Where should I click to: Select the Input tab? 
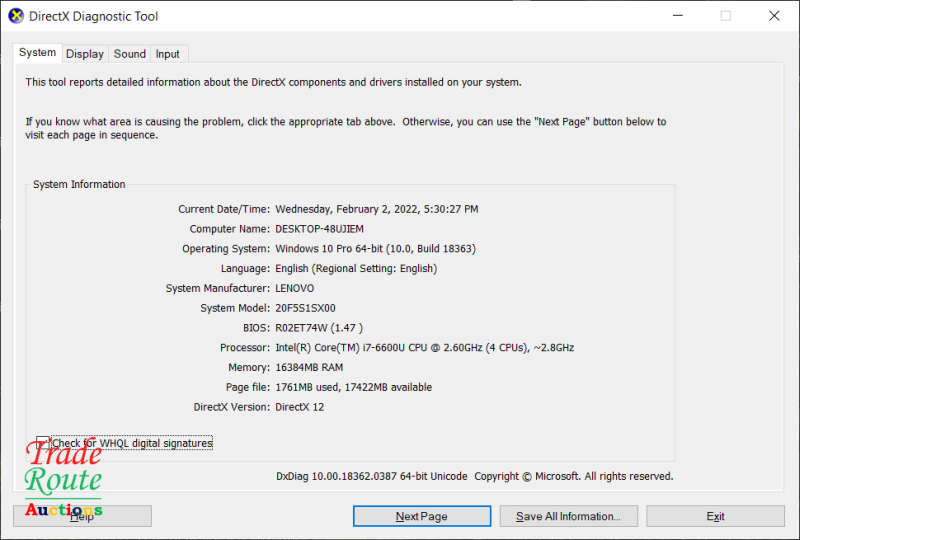click(168, 54)
